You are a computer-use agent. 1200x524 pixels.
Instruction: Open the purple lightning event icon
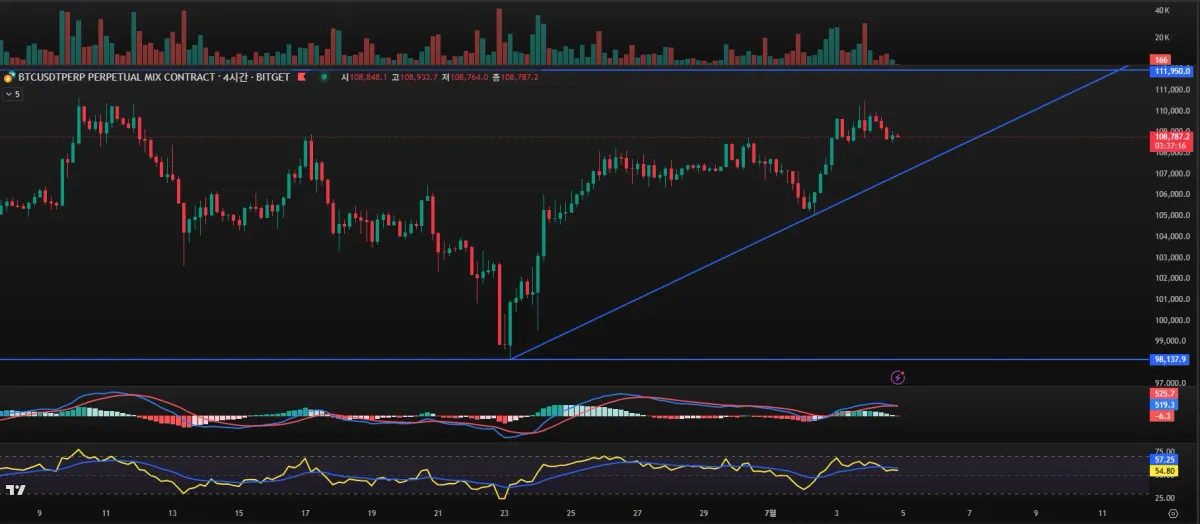coord(898,377)
